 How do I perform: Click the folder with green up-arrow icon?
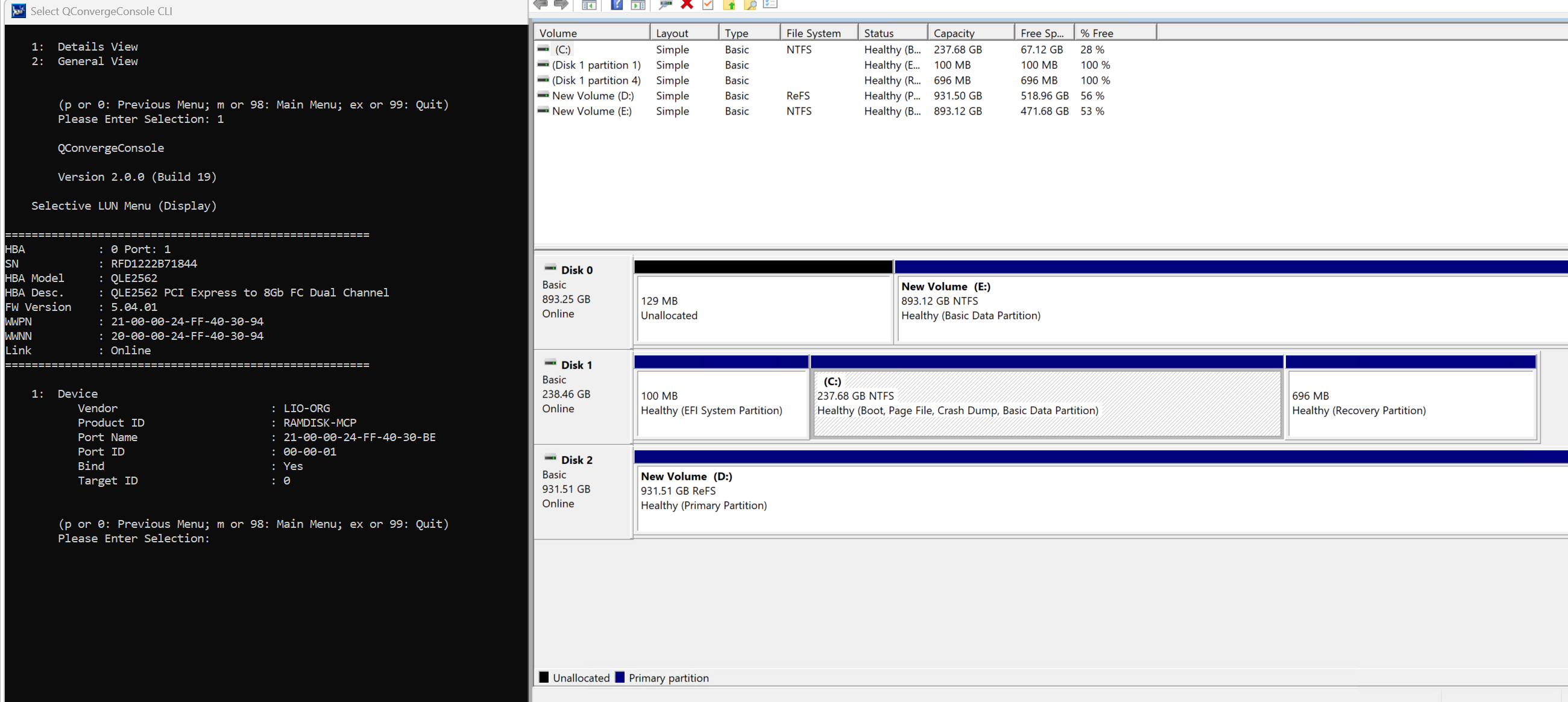729,5
